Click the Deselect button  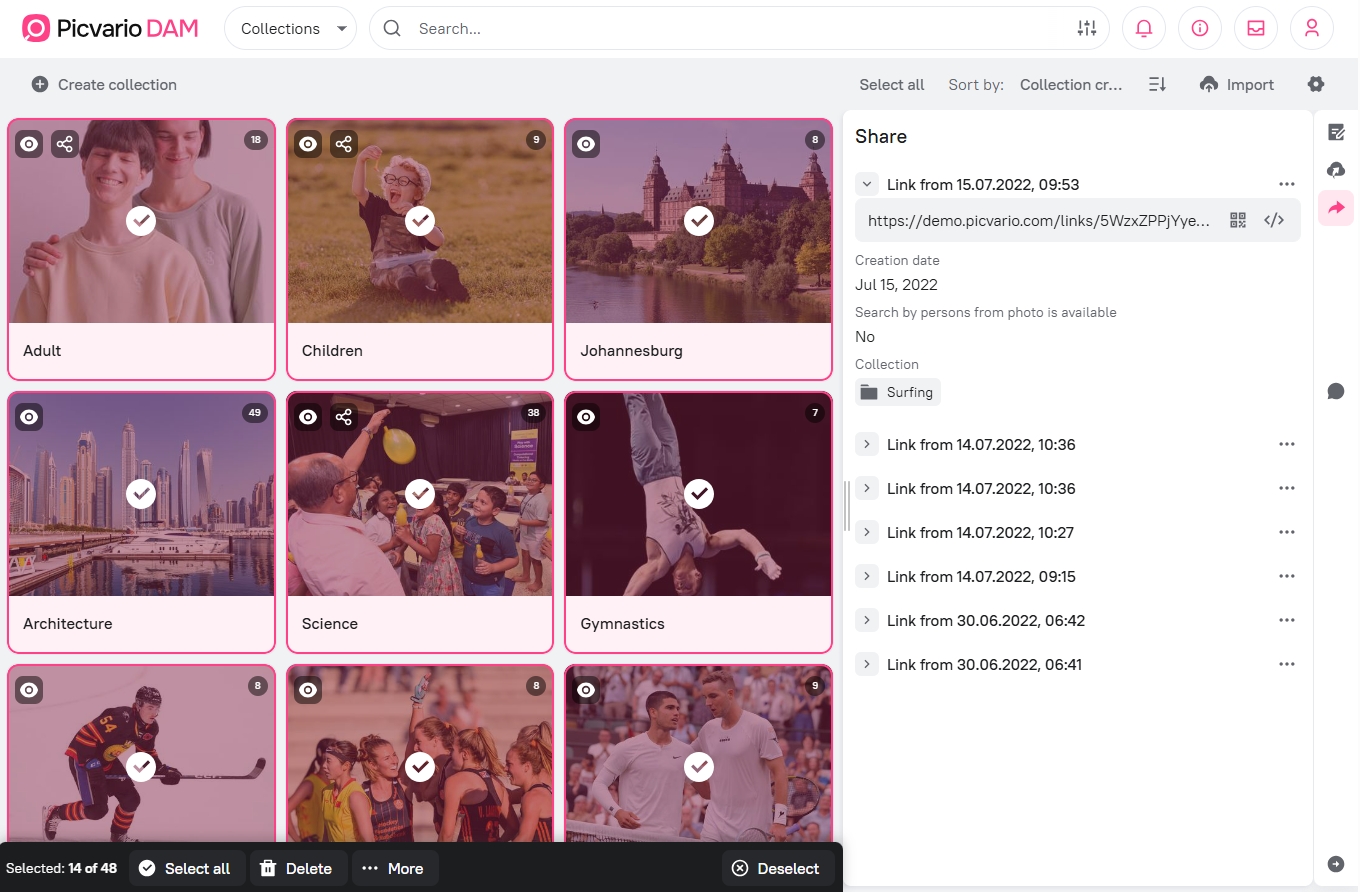[x=778, y=868]
